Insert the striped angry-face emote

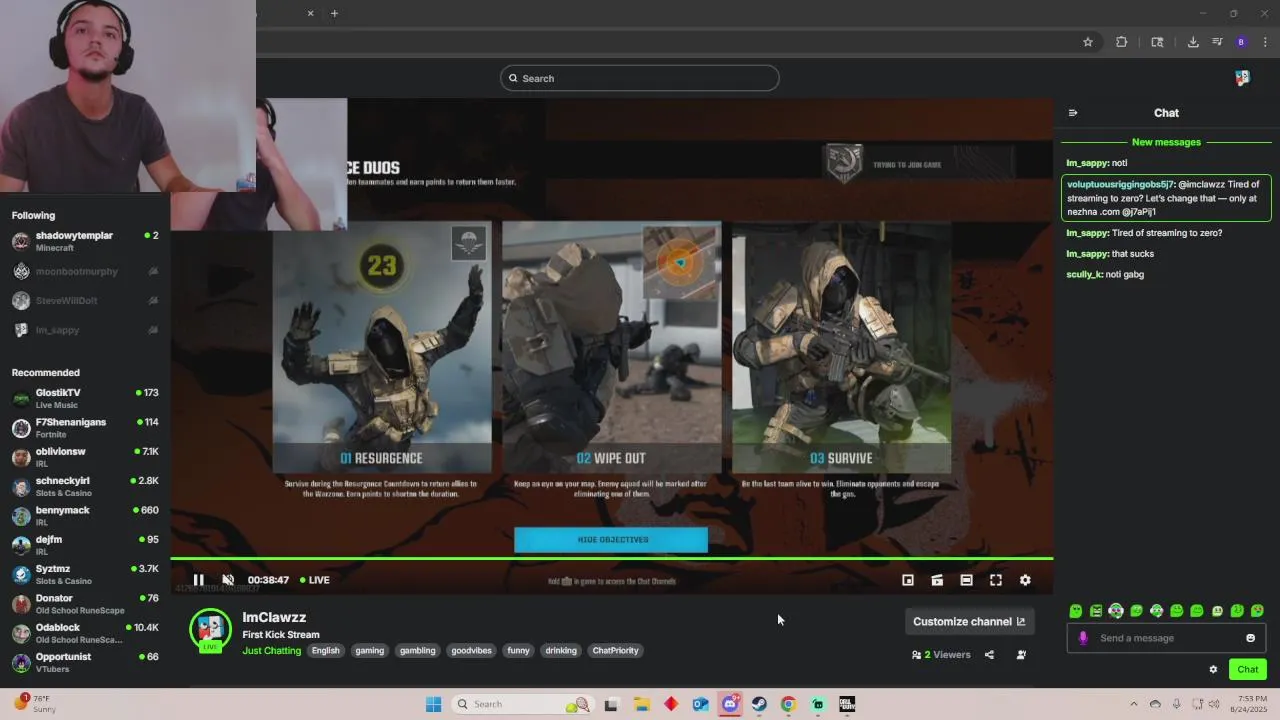tap(1096, 611)
